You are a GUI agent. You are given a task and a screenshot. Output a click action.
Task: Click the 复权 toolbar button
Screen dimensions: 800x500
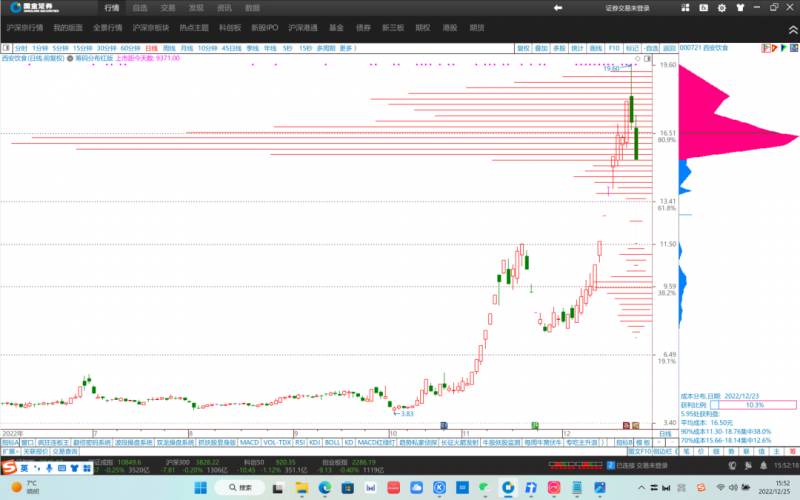[x=523, y=48]
